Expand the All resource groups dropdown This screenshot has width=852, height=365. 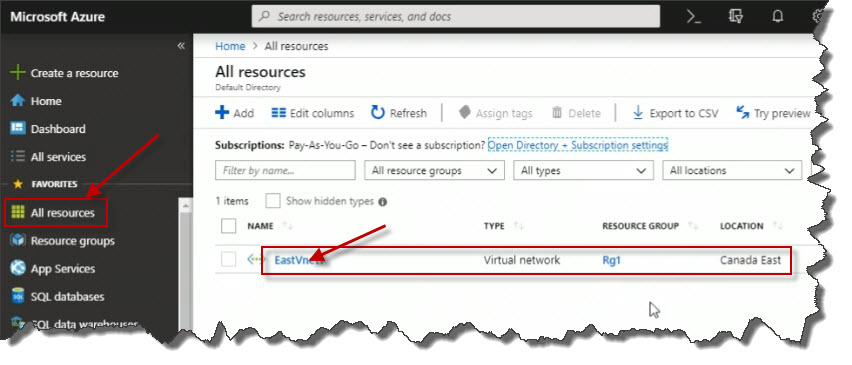434,171
